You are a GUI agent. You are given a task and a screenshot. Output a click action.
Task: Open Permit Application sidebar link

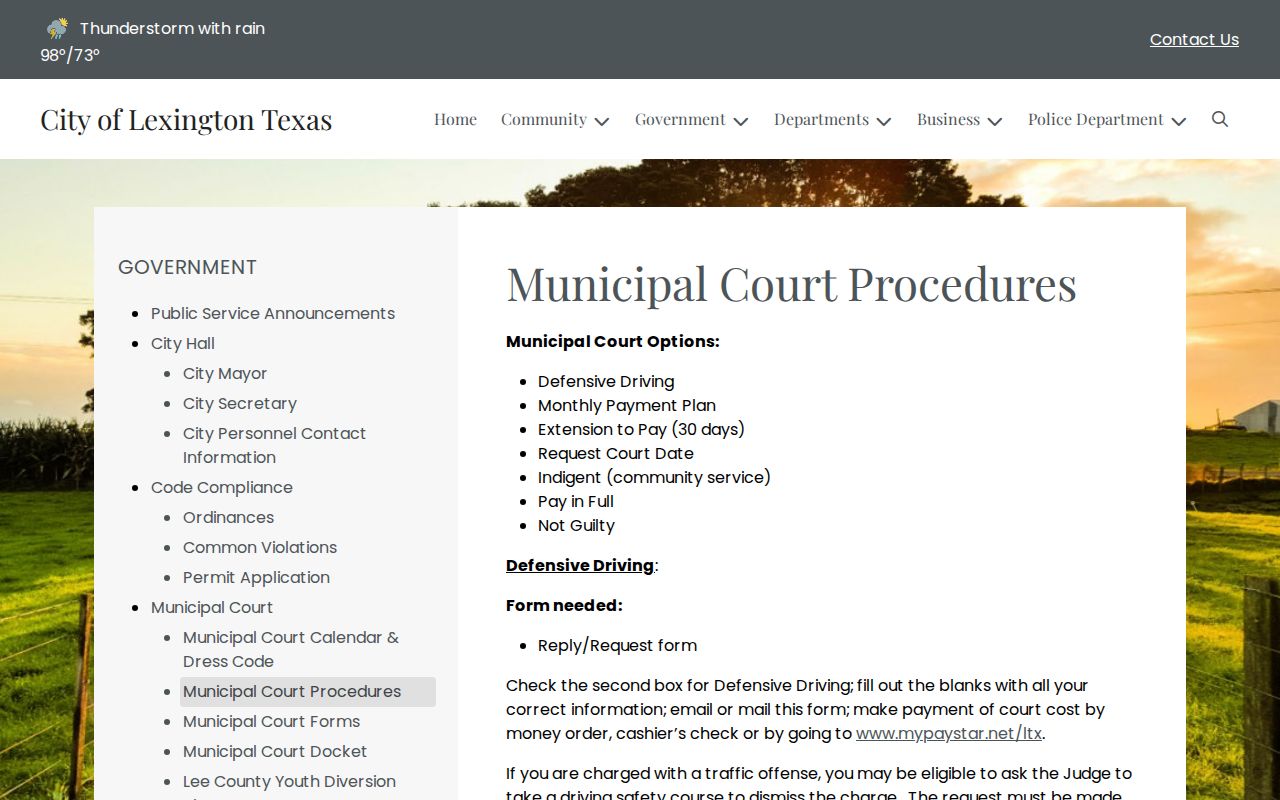(256, 577)
